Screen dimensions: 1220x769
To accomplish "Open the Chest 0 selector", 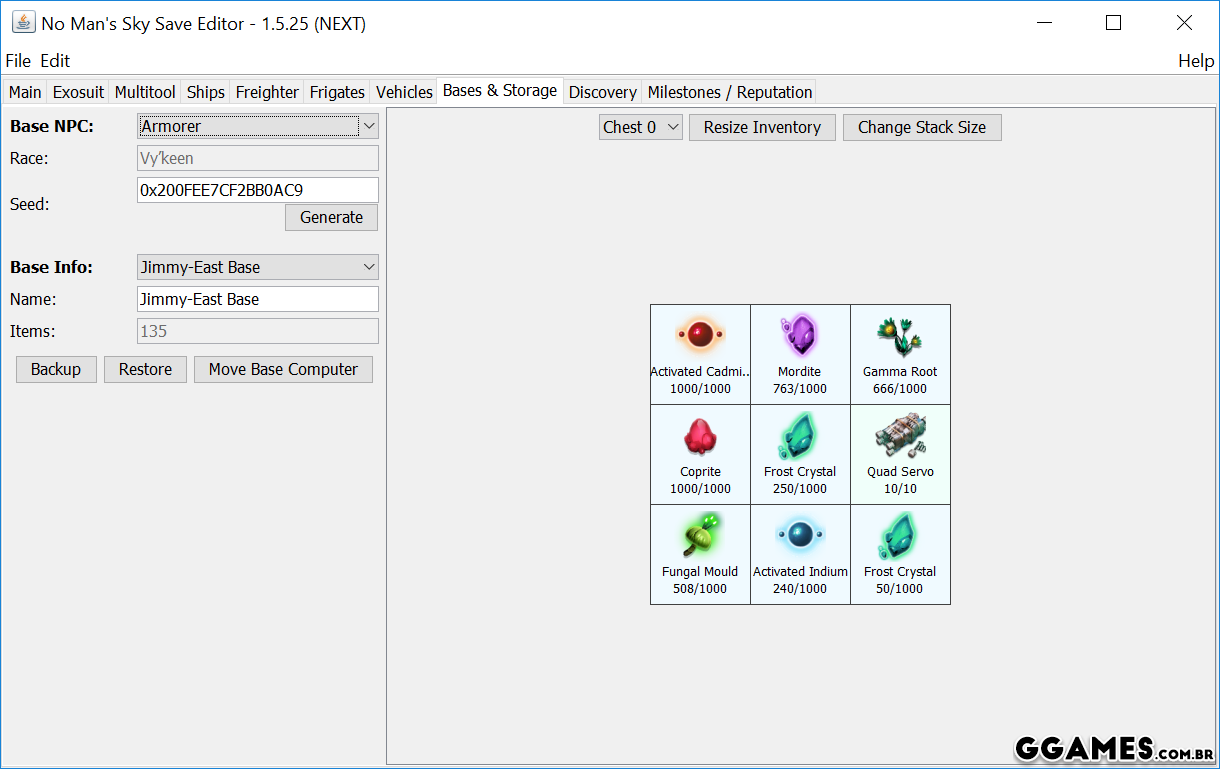I will tap(641, 127).
